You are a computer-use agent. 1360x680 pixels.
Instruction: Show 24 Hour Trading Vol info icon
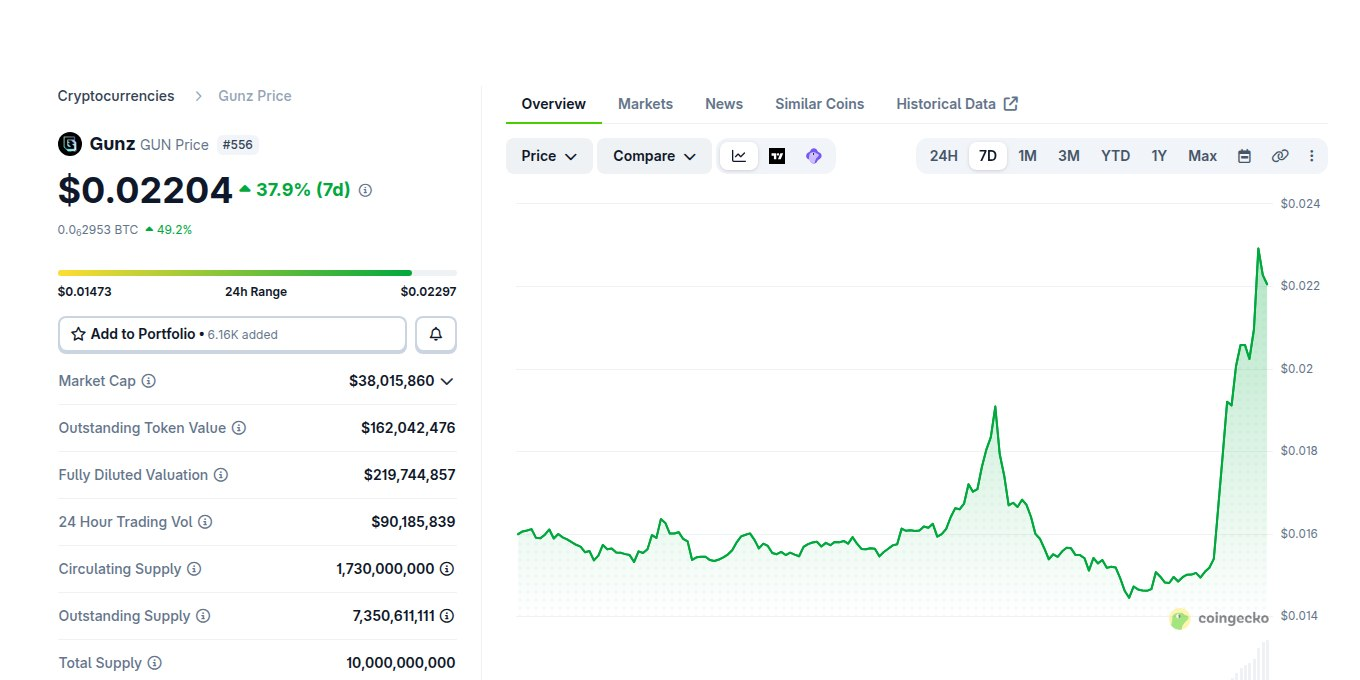point(205,522)
